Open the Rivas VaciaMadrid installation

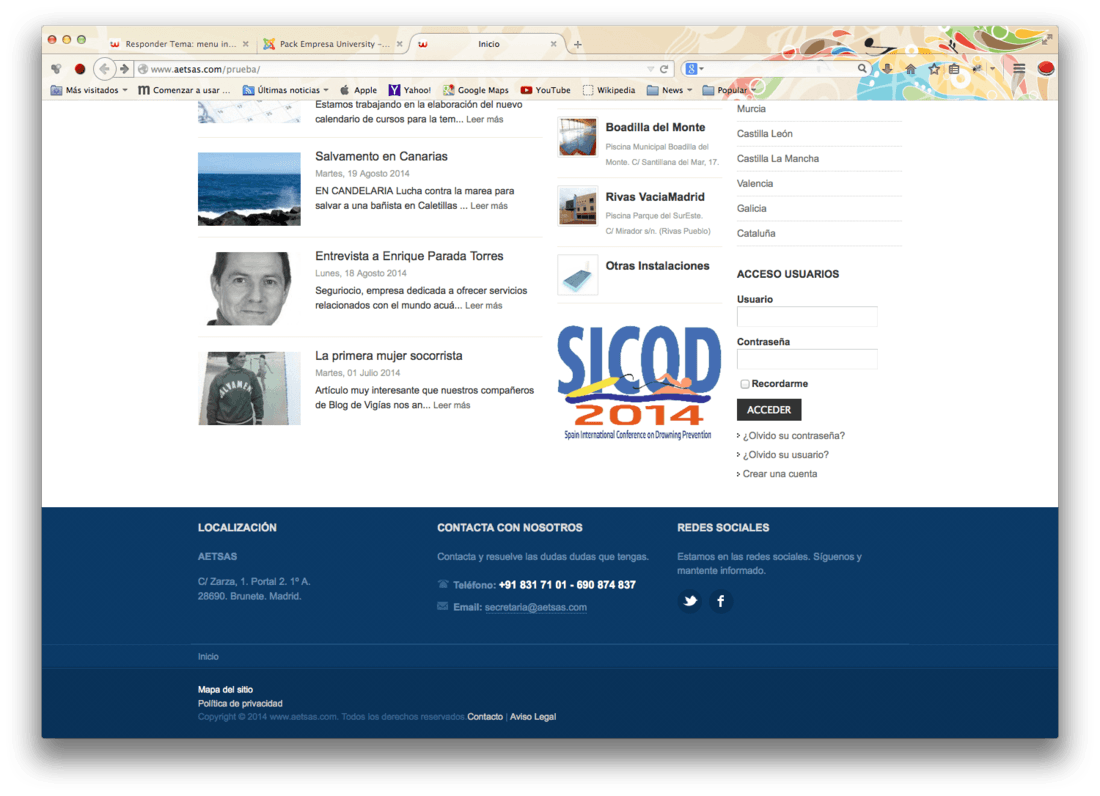click(x=655, y=197)
